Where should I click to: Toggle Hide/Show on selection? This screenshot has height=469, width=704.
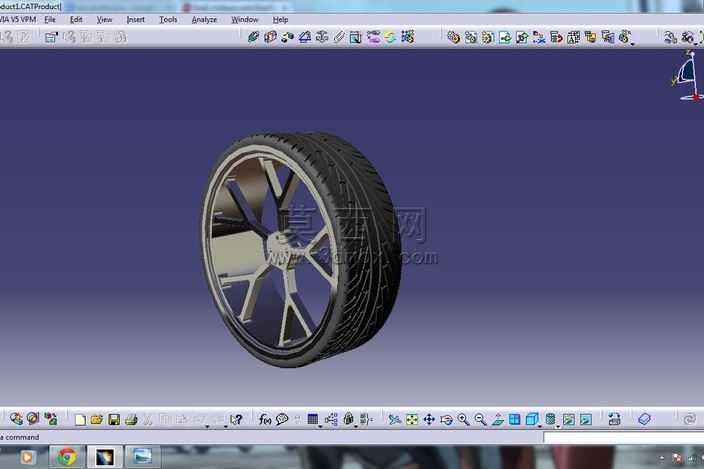pos(568,420)
